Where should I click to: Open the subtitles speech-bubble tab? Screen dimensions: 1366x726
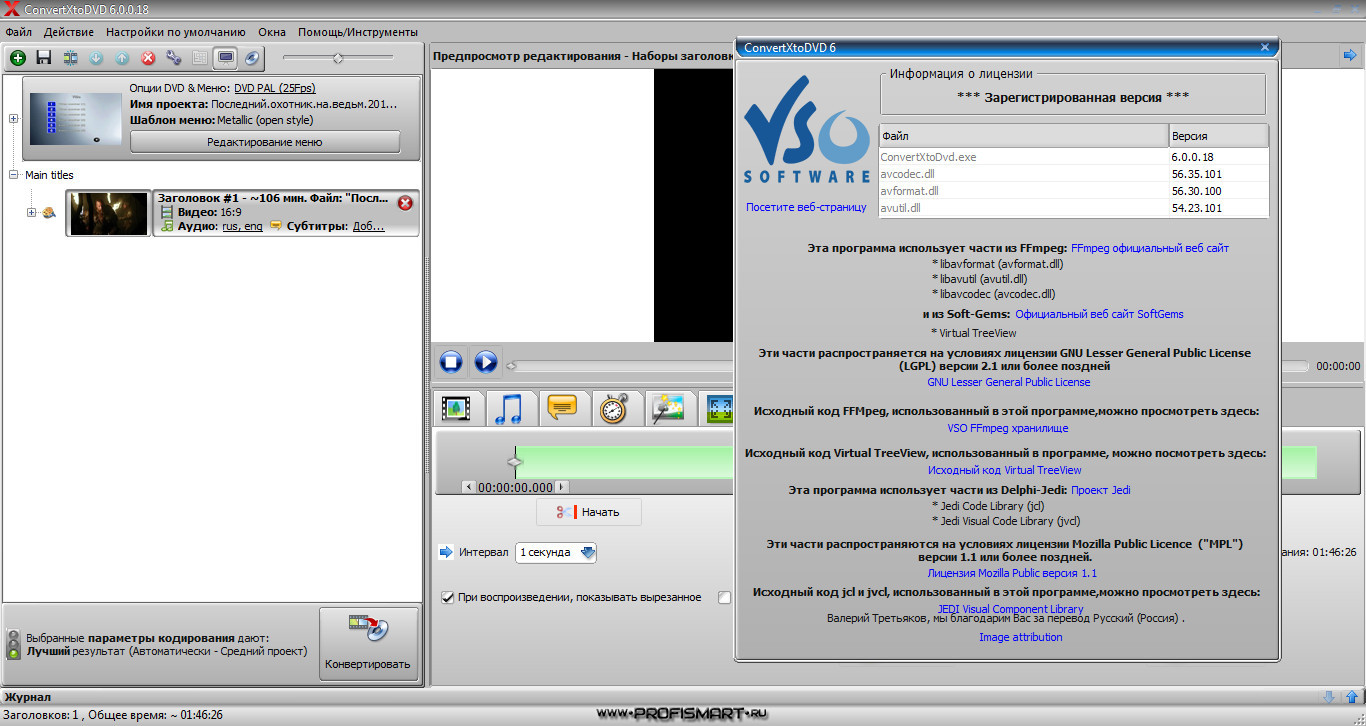(563, 408)
